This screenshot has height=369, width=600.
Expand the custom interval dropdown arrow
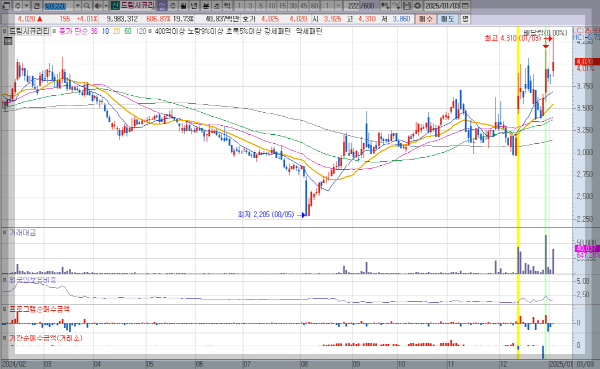click(x=339, y=6)
